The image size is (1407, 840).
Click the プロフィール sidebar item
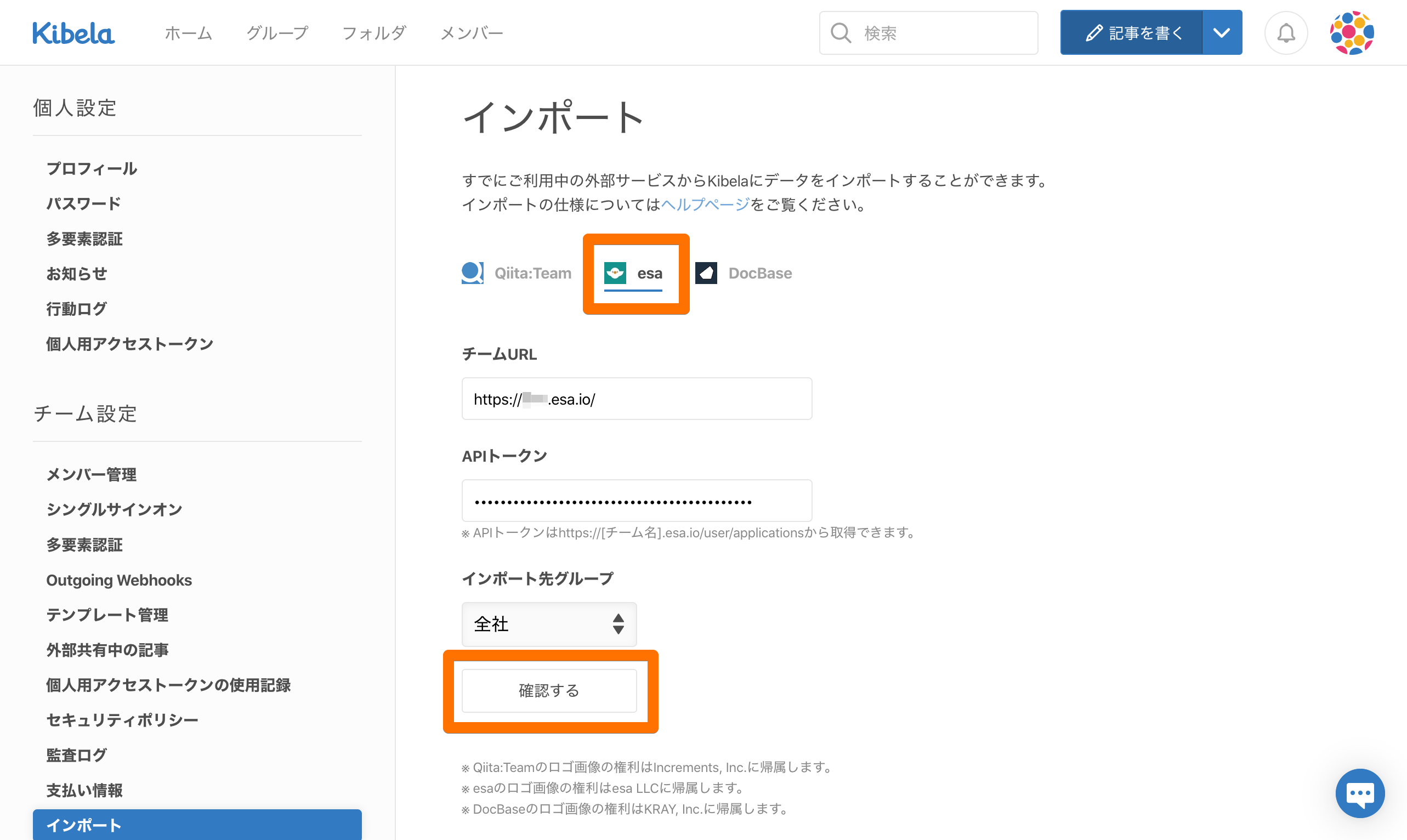click(91, 167)
